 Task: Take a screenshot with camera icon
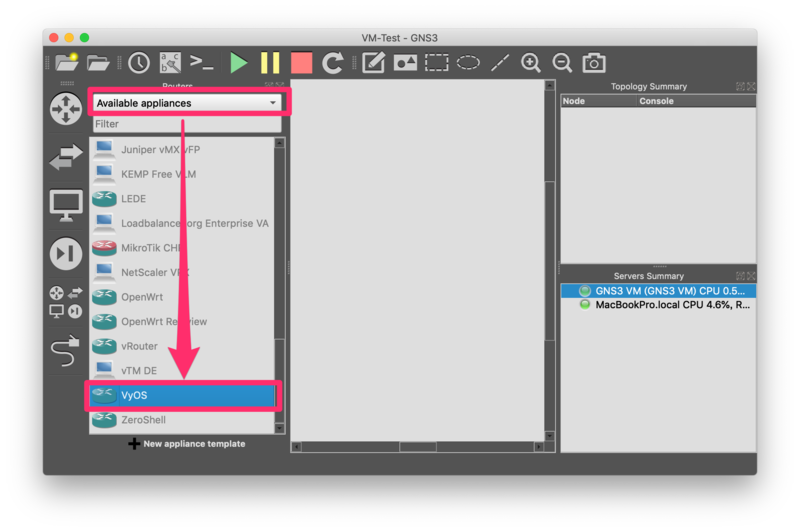pos(594,63)
